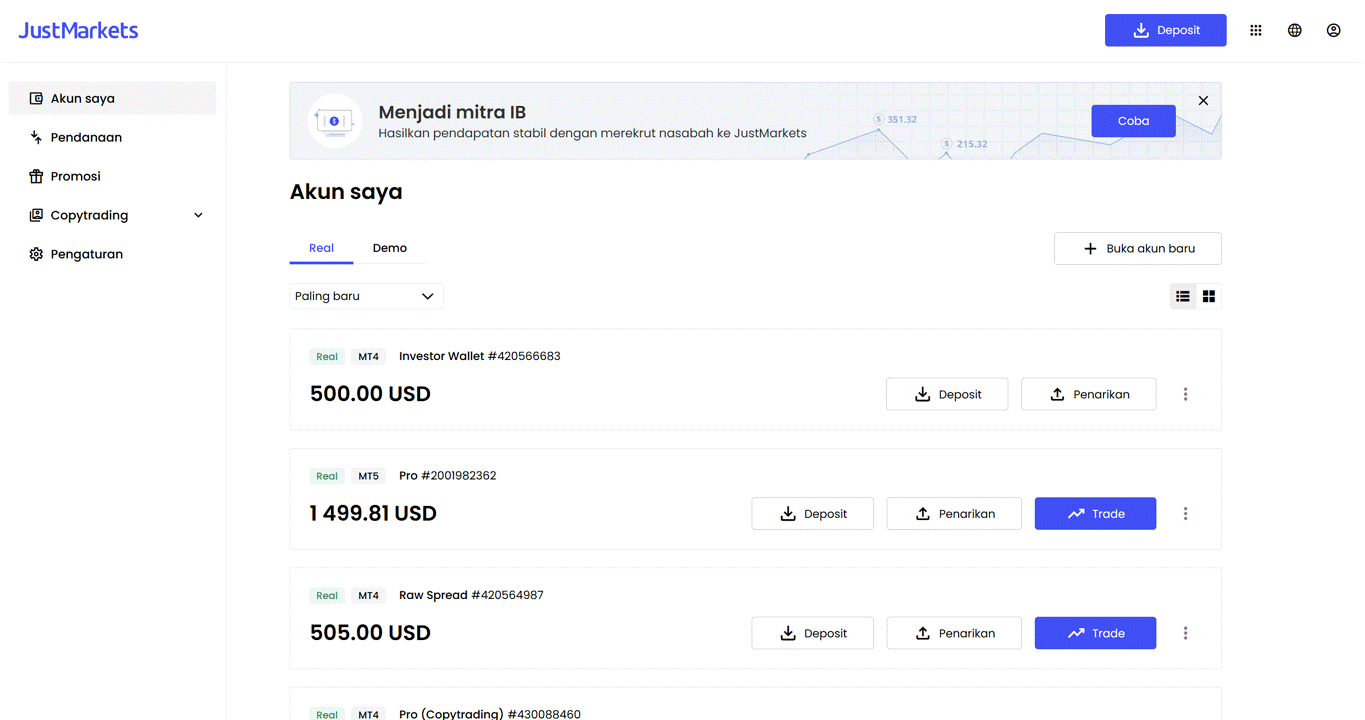Click the Pendanaan sidebar icon
The height and width of the screenshot is (720, 1365).
(x=36, y=137)
